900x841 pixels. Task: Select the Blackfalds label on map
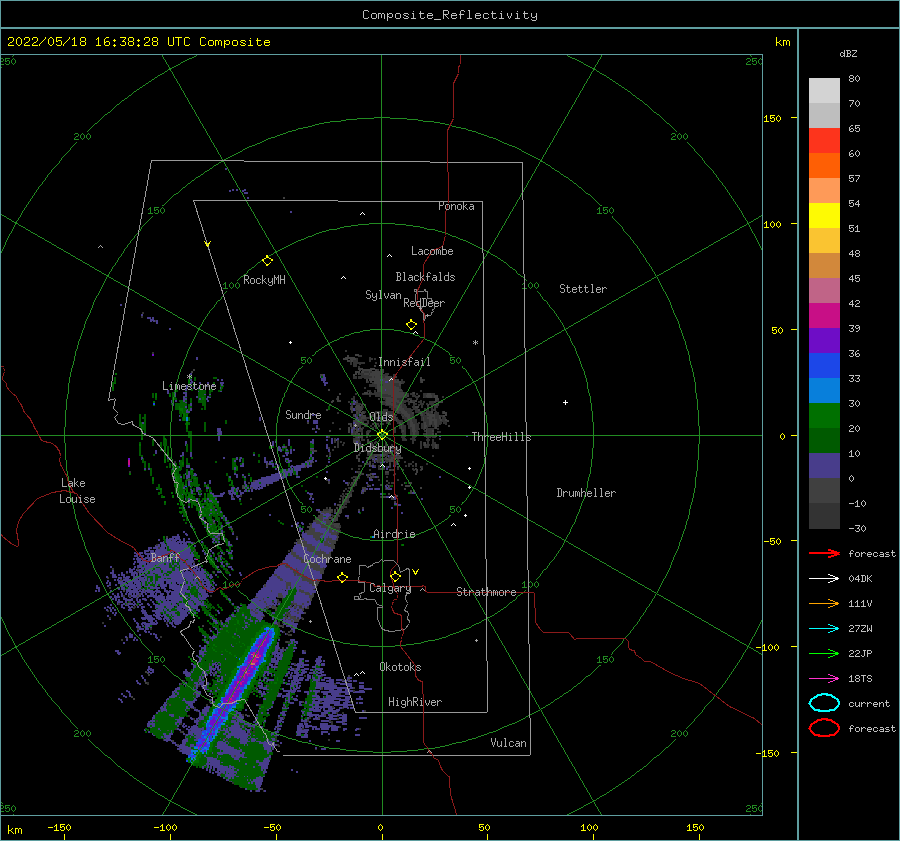coord(425,277)
